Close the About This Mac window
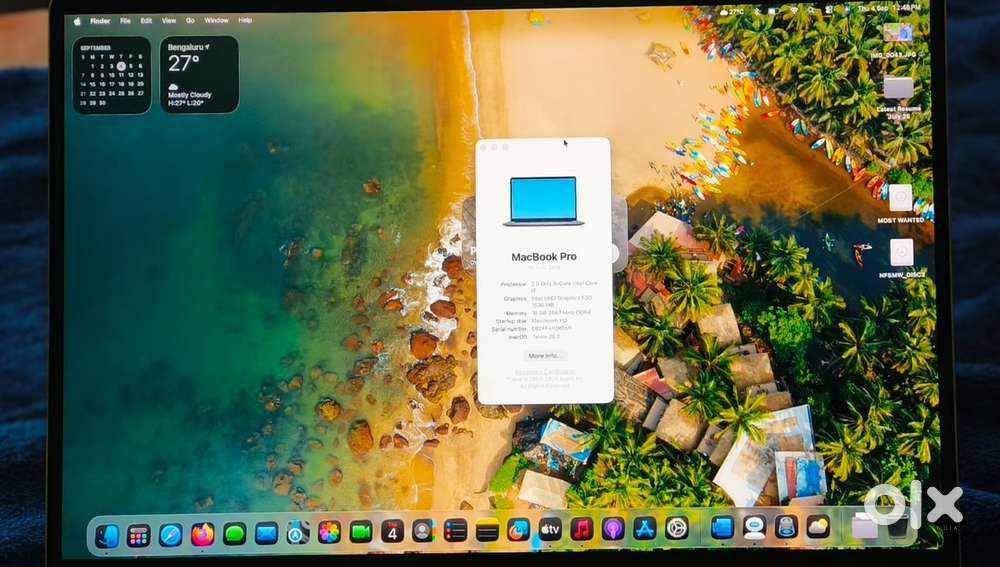1000x567 pixels. point(483,147)
